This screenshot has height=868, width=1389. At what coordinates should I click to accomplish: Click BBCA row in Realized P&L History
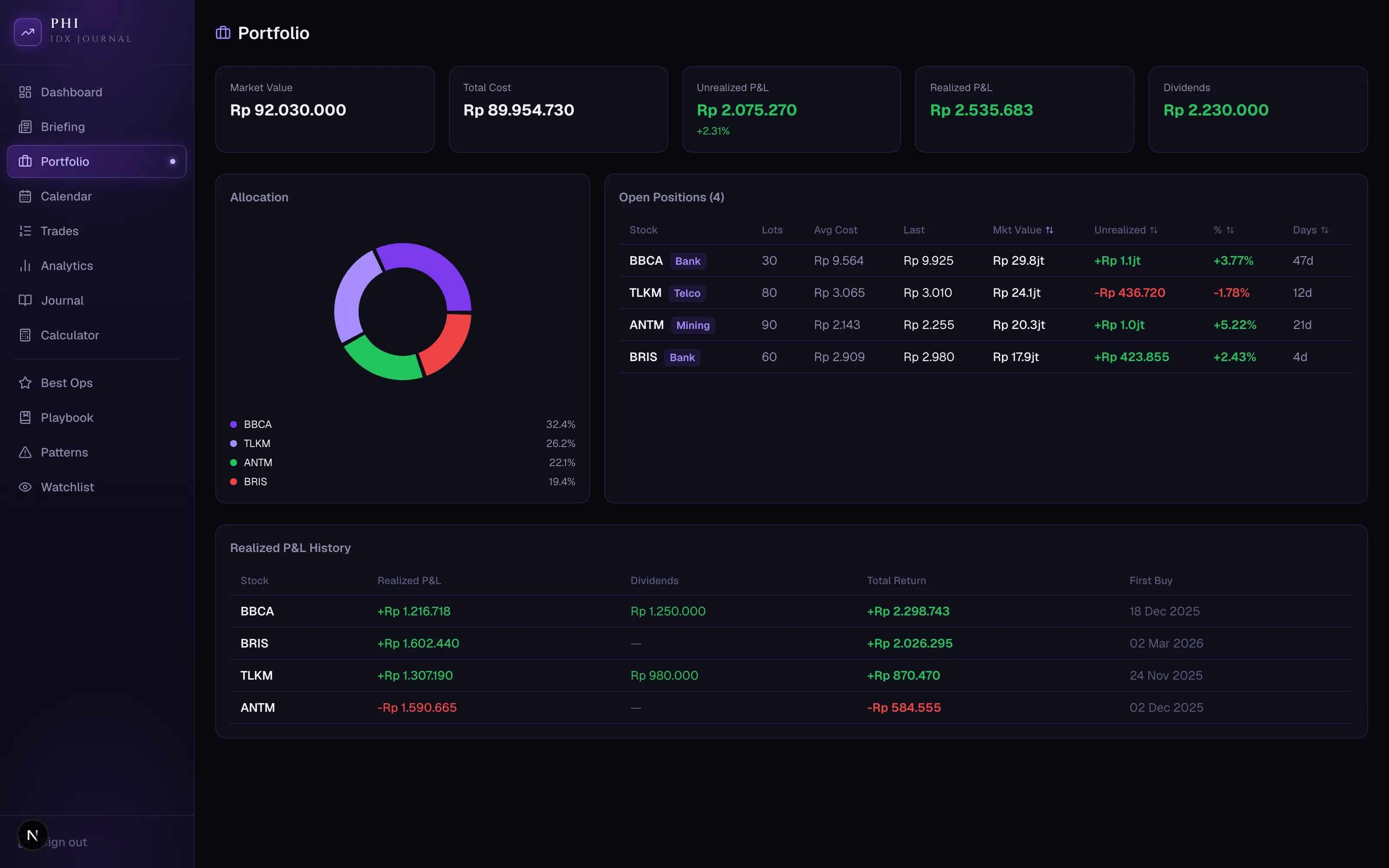coord(791,612)
